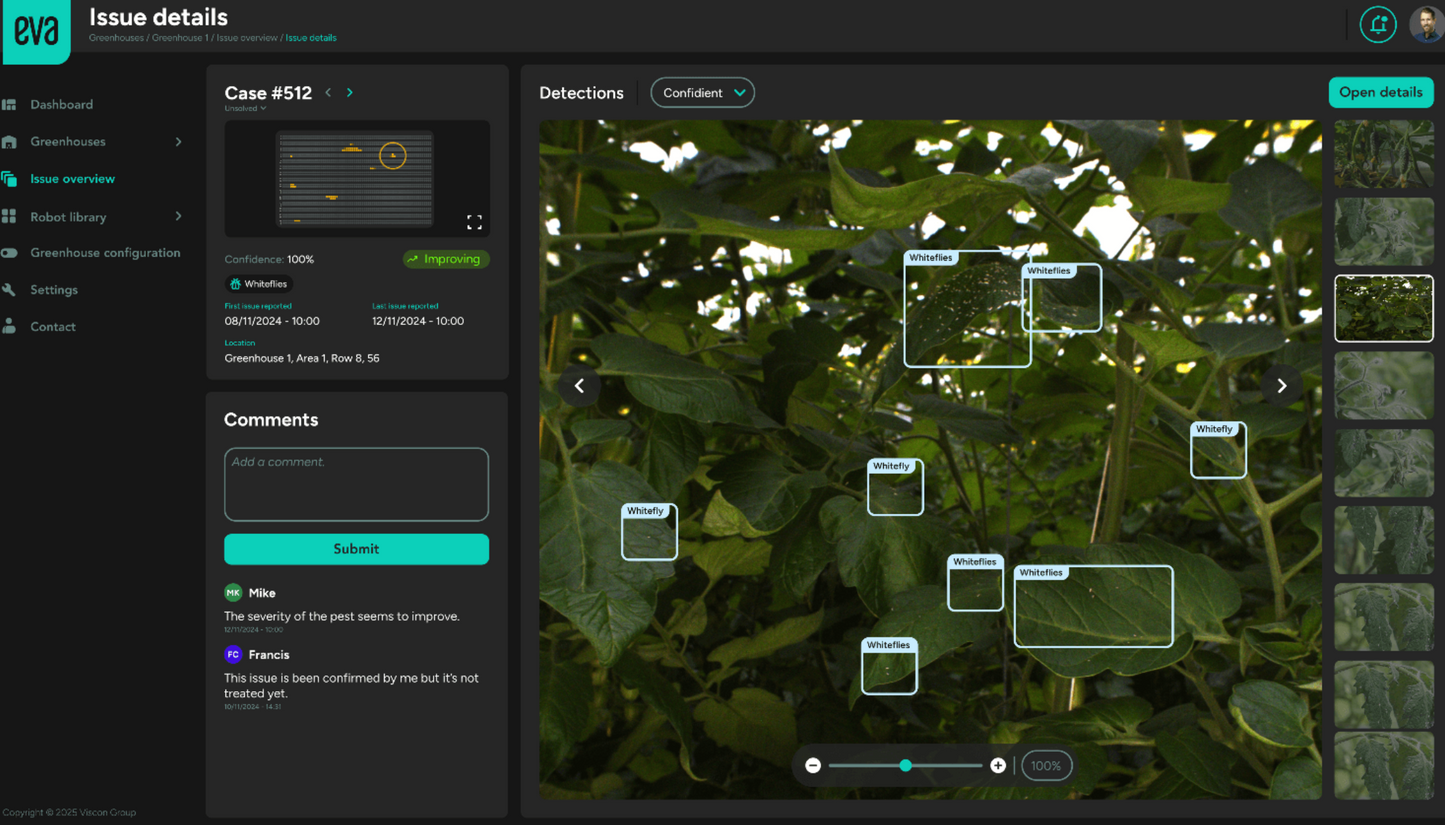Image resolution: width=1445 pixels, height=825 pixels.
Task: Expand the heatmap with the fullscreen icon
Action: (474, 222)
